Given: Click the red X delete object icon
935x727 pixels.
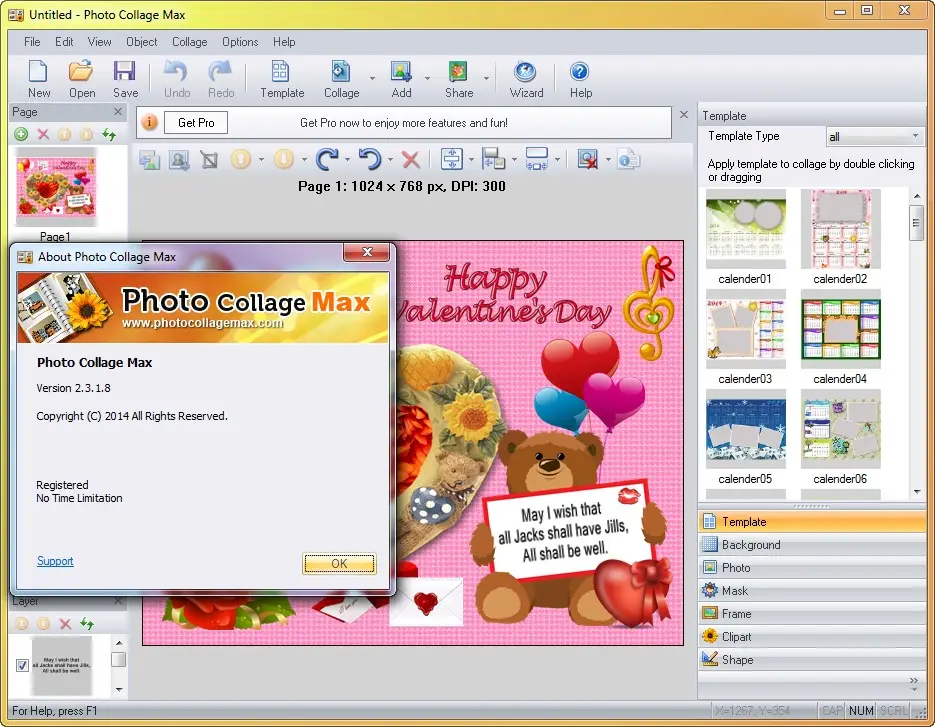Looking at the screenshot, I should click(x=410, y=159).
